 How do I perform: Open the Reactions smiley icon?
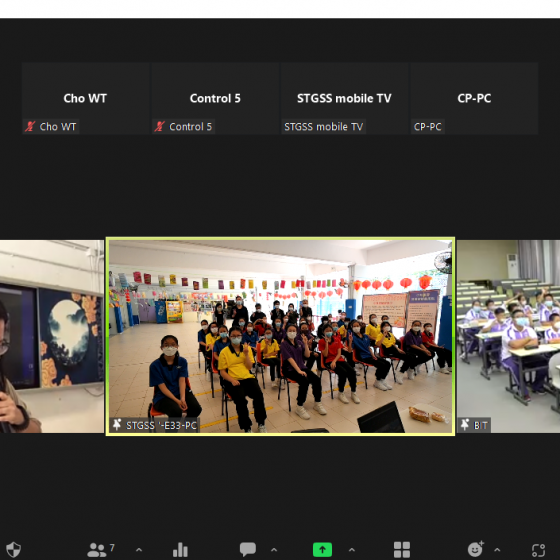[x=476, y=549]
